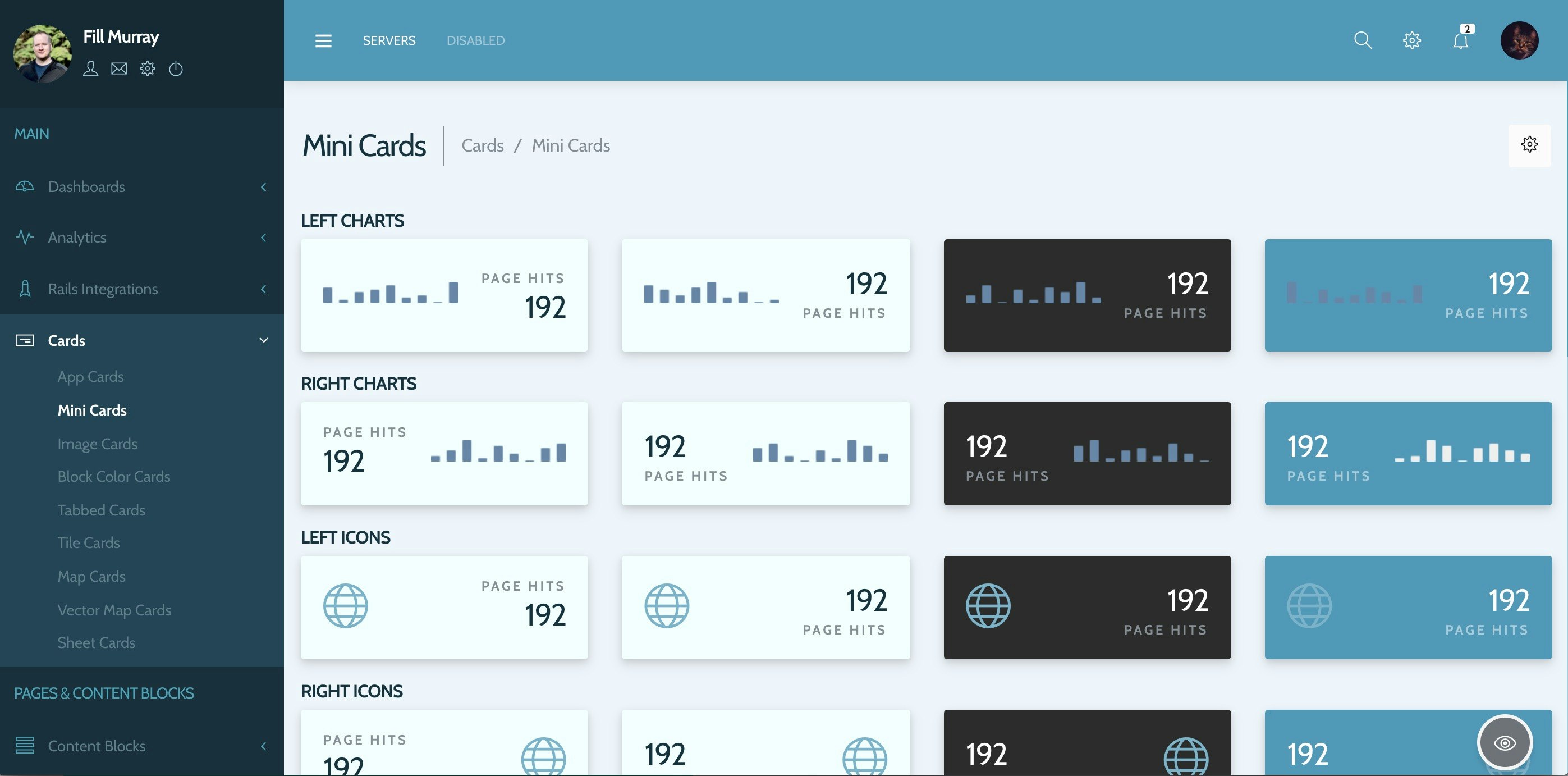Click the eye visibility button at bottom right
Viewport: 1568px width, 776px height.
pyautogui.click(x=1505, y=742)
